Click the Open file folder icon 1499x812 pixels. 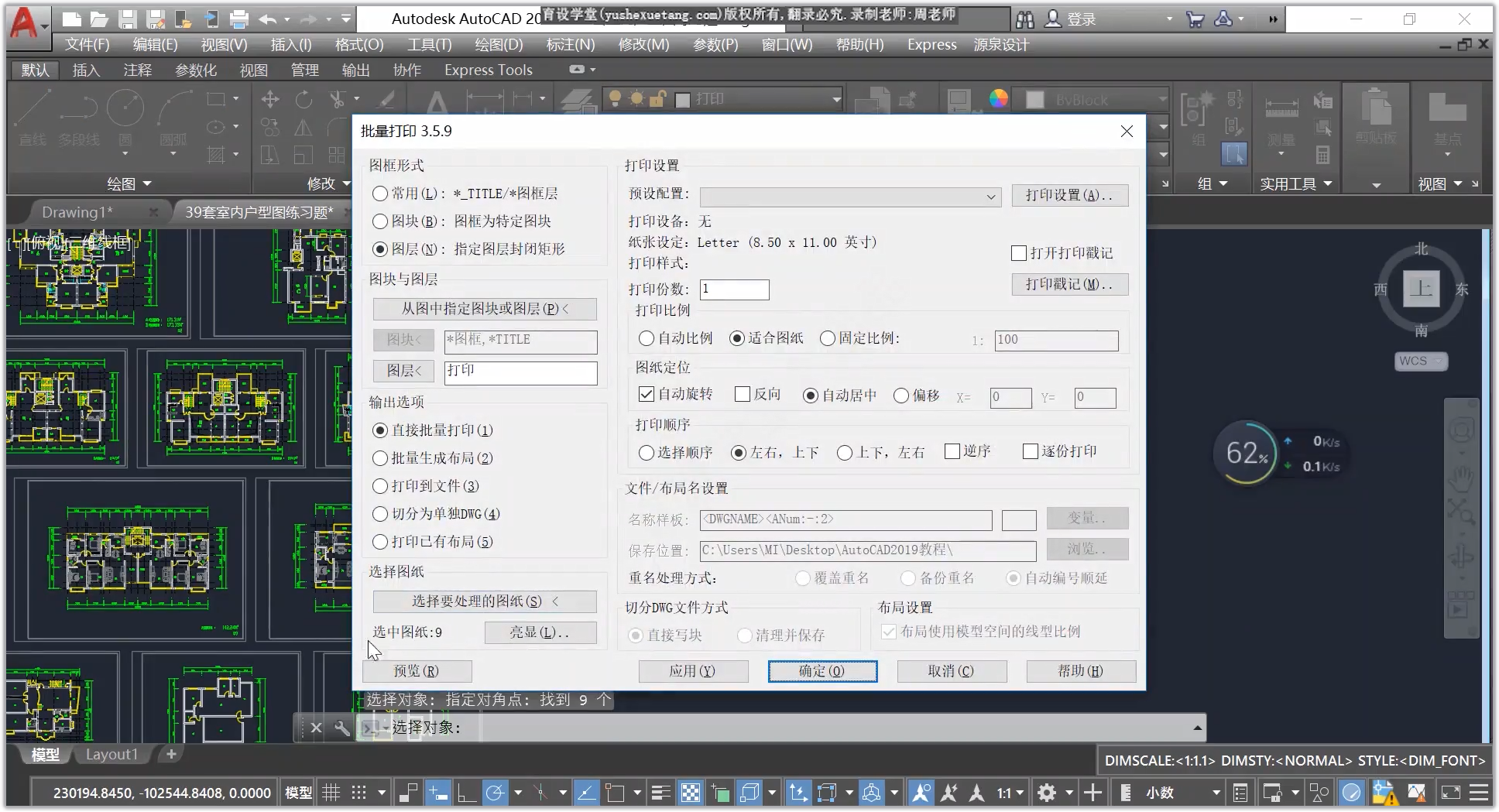coord(99,19)
